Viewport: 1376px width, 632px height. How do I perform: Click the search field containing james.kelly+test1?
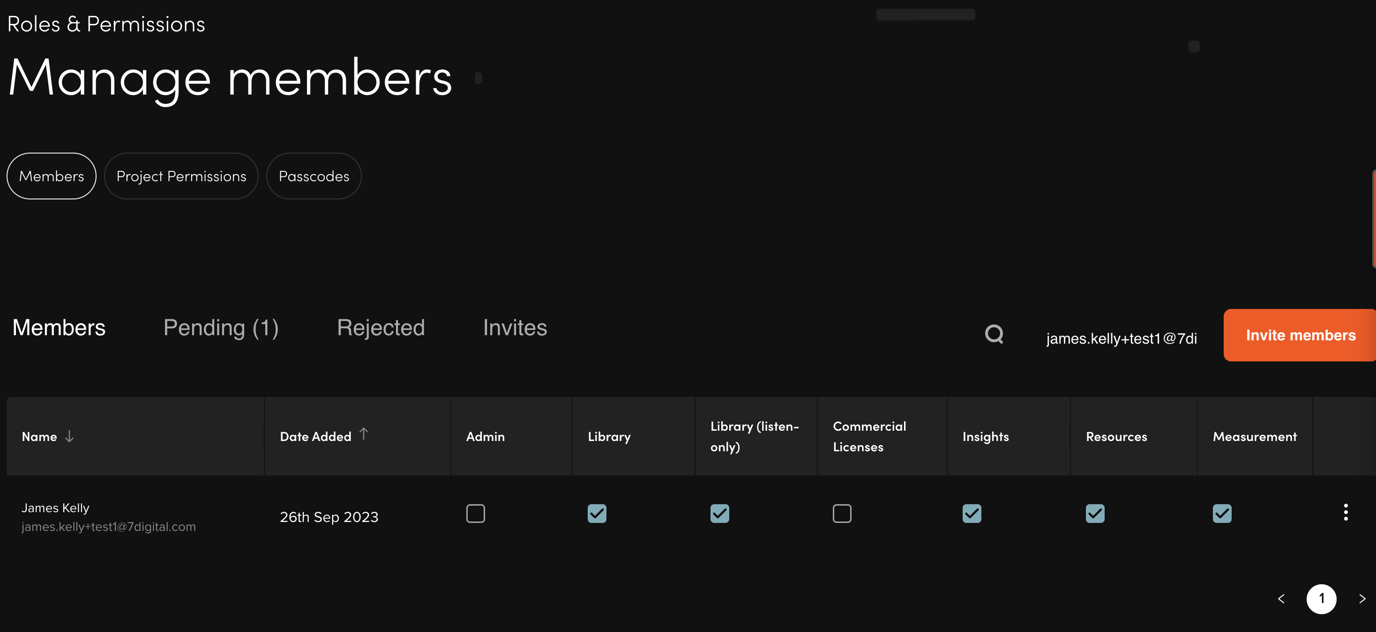pyautogui.click(x=1121, y=339)
